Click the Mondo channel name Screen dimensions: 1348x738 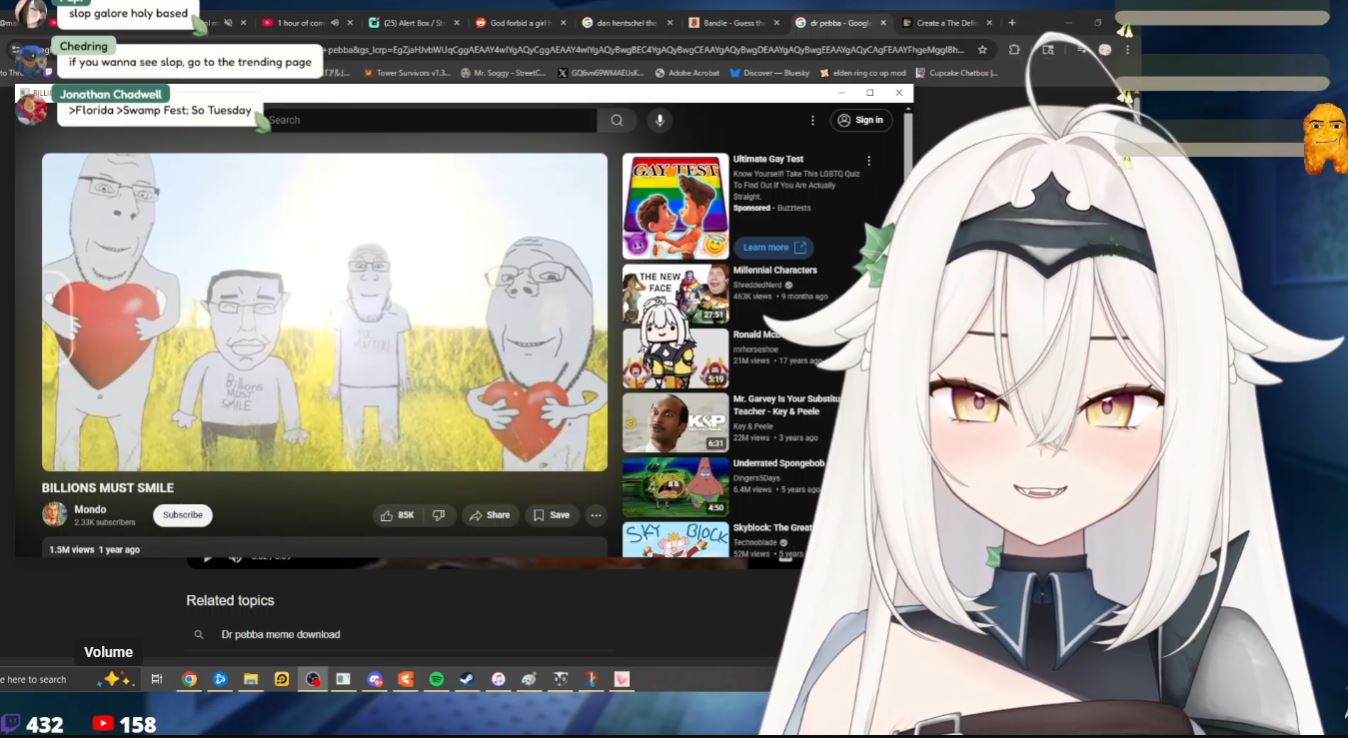[x=90, y=509]
